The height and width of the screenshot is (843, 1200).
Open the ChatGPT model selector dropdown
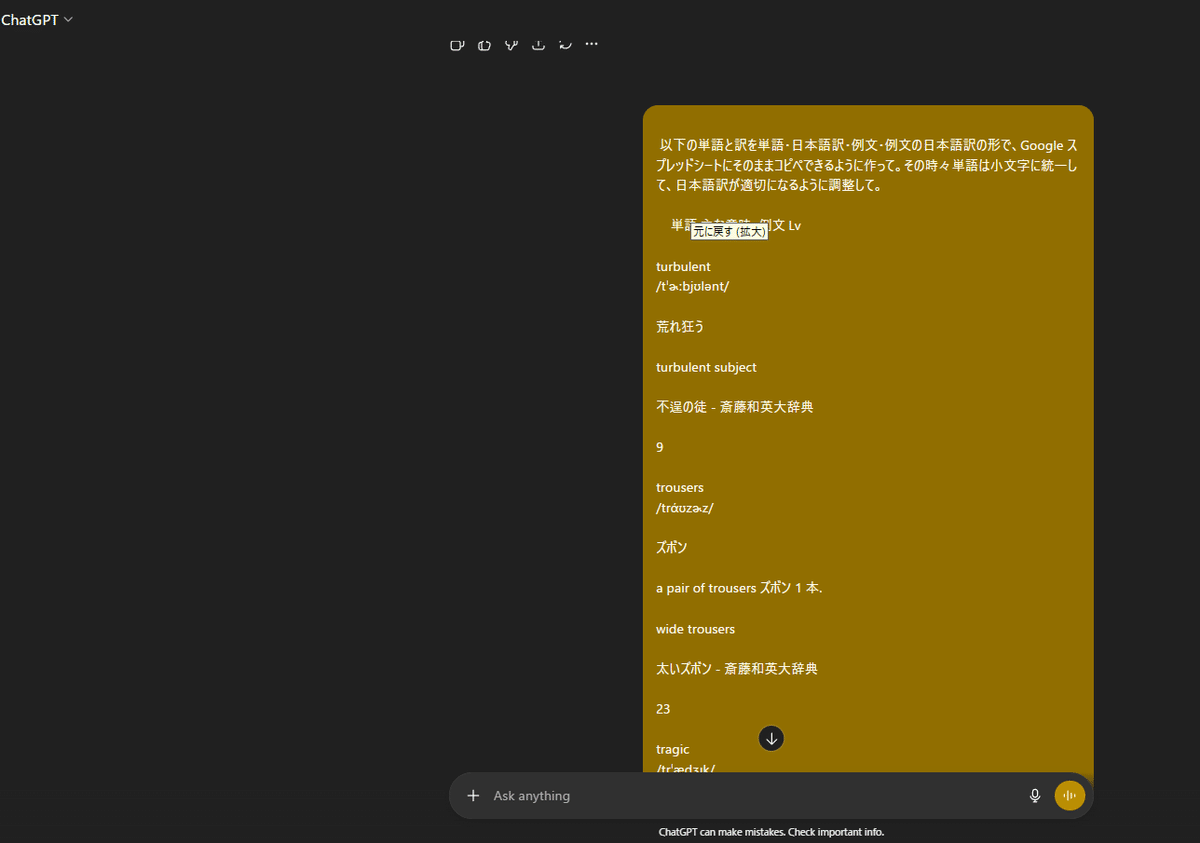(x=38, y=19)
